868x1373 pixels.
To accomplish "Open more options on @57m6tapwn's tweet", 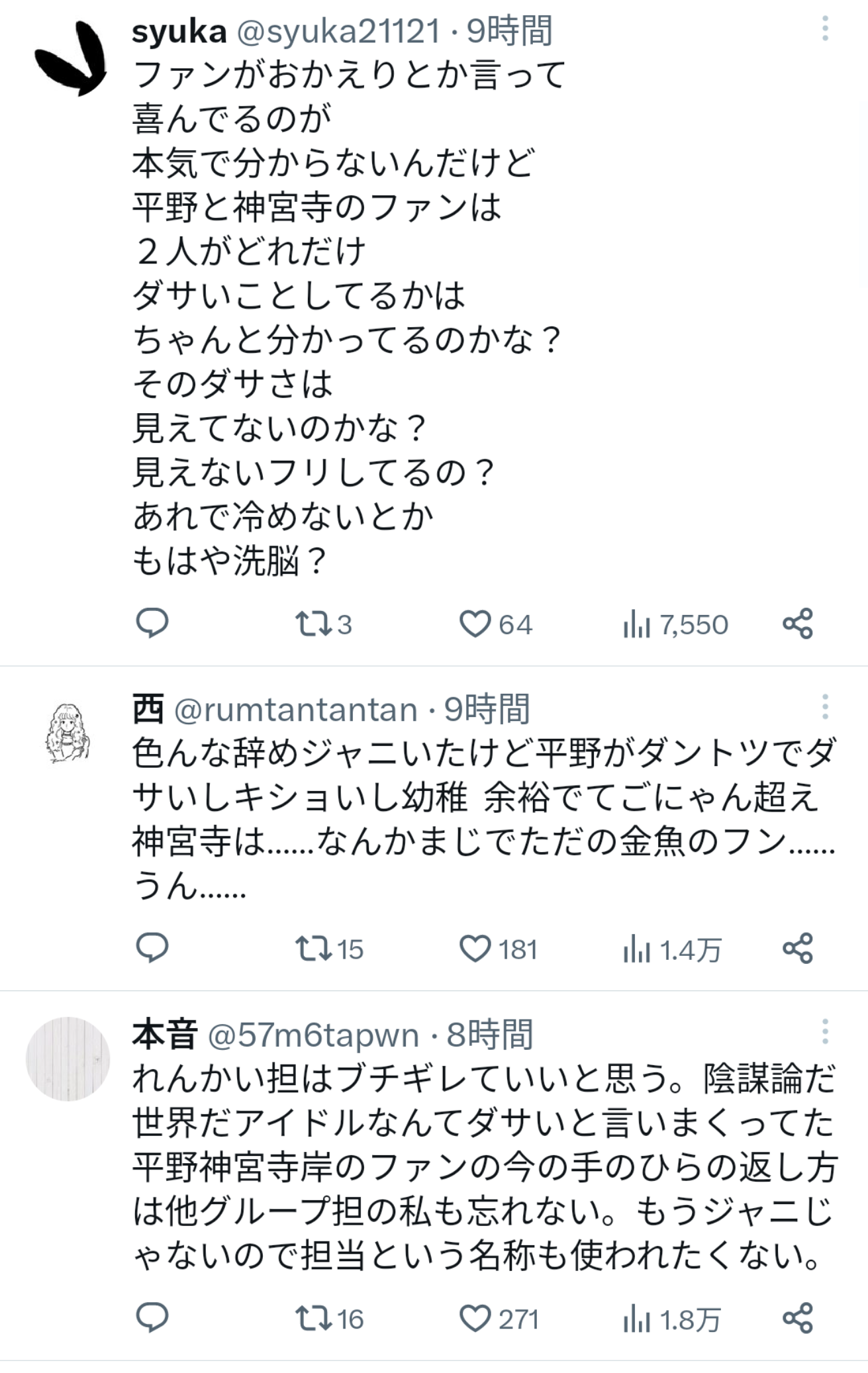I will click(825, 1031).
